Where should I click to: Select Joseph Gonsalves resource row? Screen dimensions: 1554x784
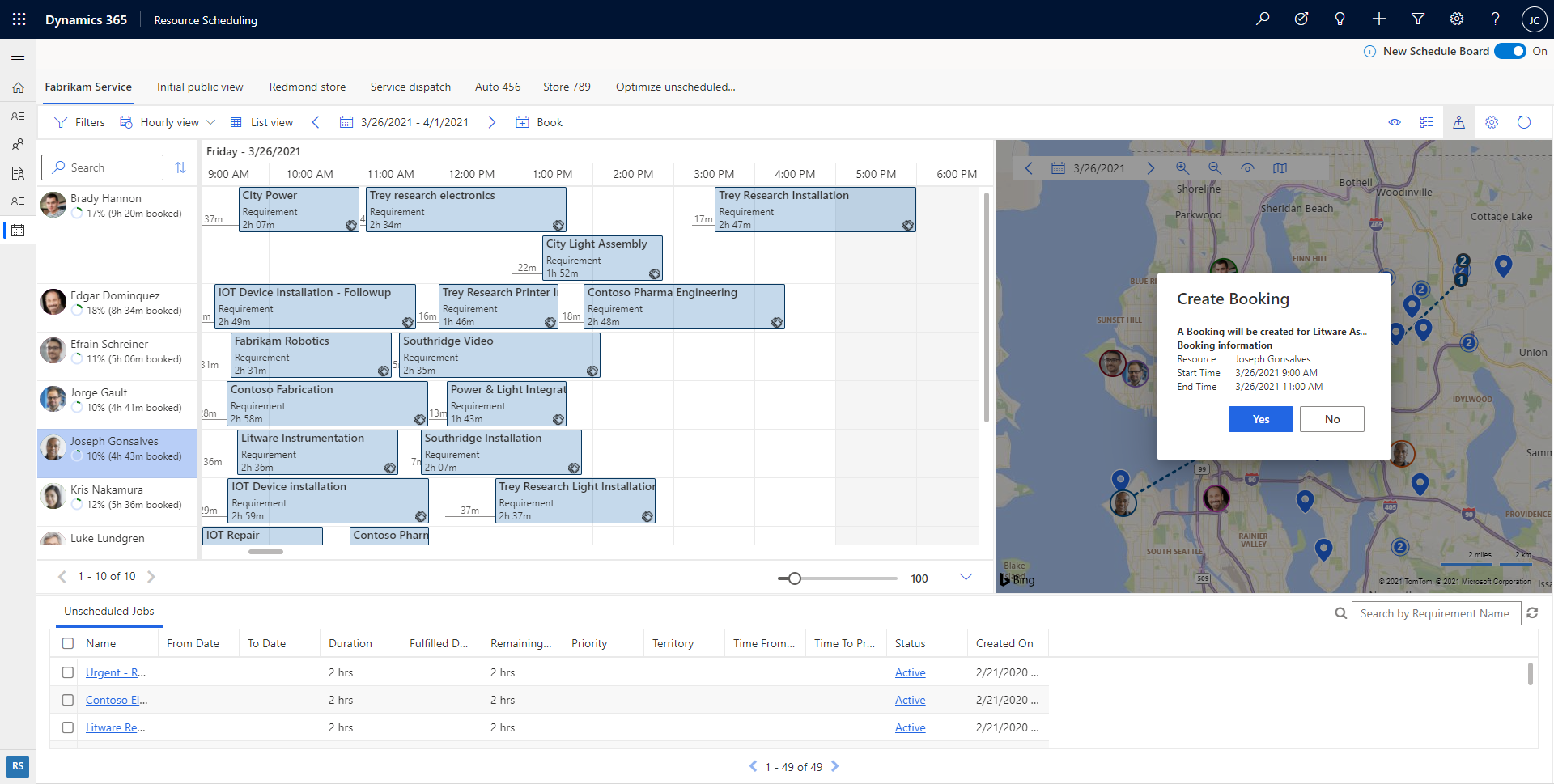point(117,453)
